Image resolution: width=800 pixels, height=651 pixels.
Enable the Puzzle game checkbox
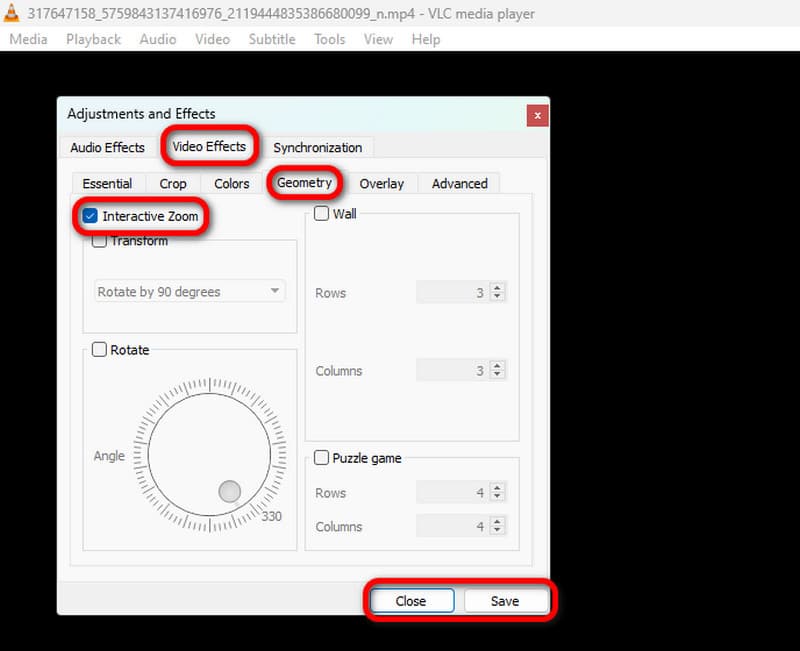coord(321,458)
